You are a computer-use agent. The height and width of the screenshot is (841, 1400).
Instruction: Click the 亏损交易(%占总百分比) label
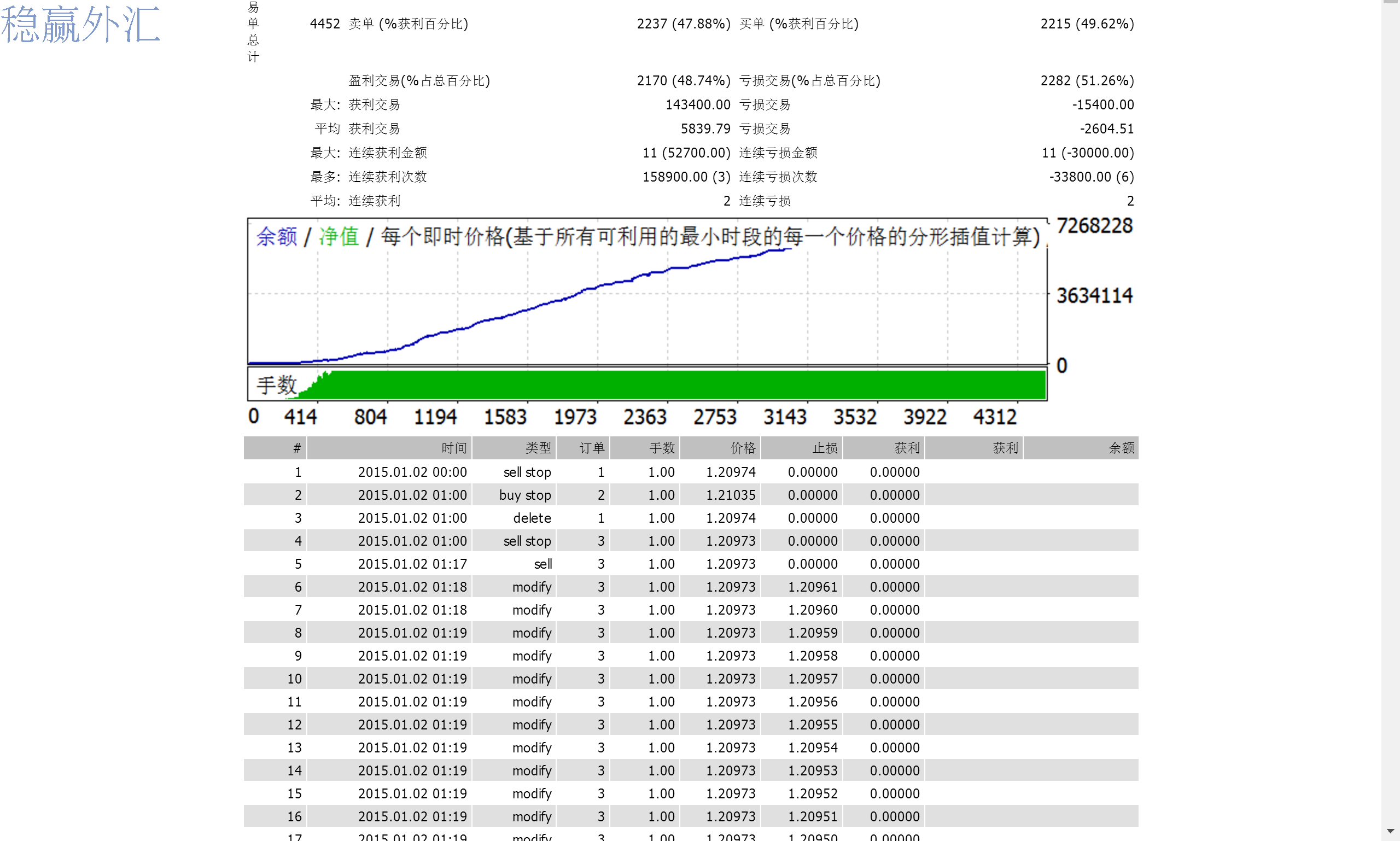pos(809,80)
